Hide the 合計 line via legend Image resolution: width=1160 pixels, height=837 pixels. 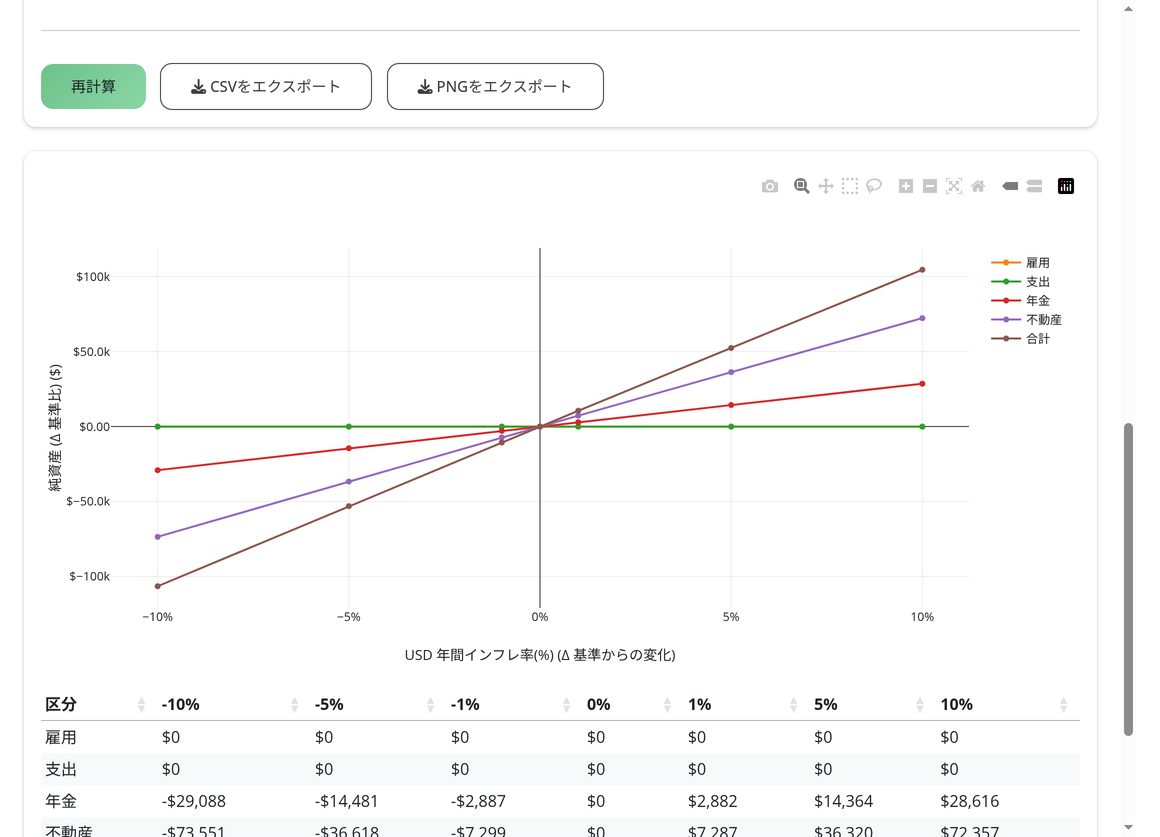click(x=1021, y=339)
